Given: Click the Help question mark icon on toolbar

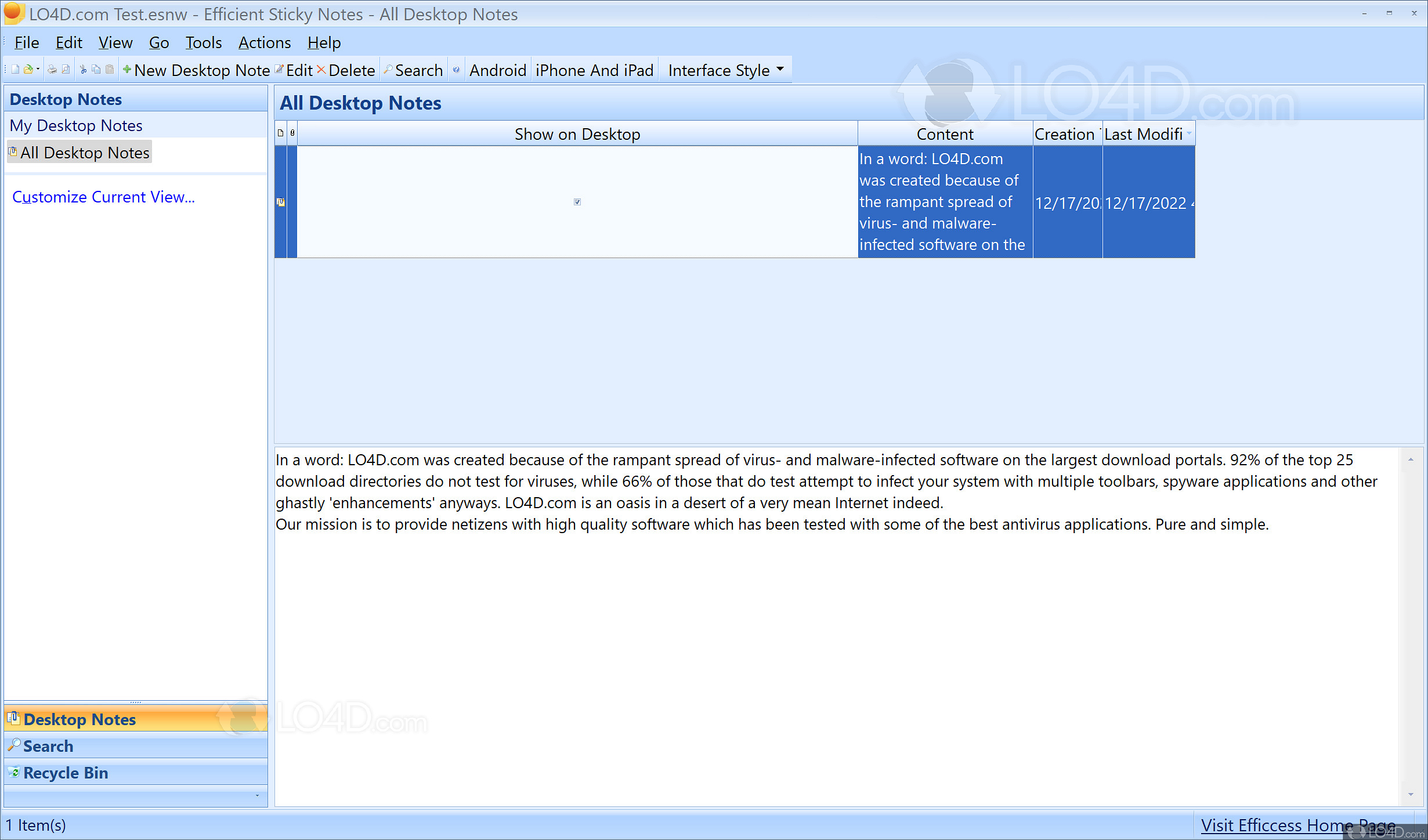Looking at the screenshot, I should (456, 70).
